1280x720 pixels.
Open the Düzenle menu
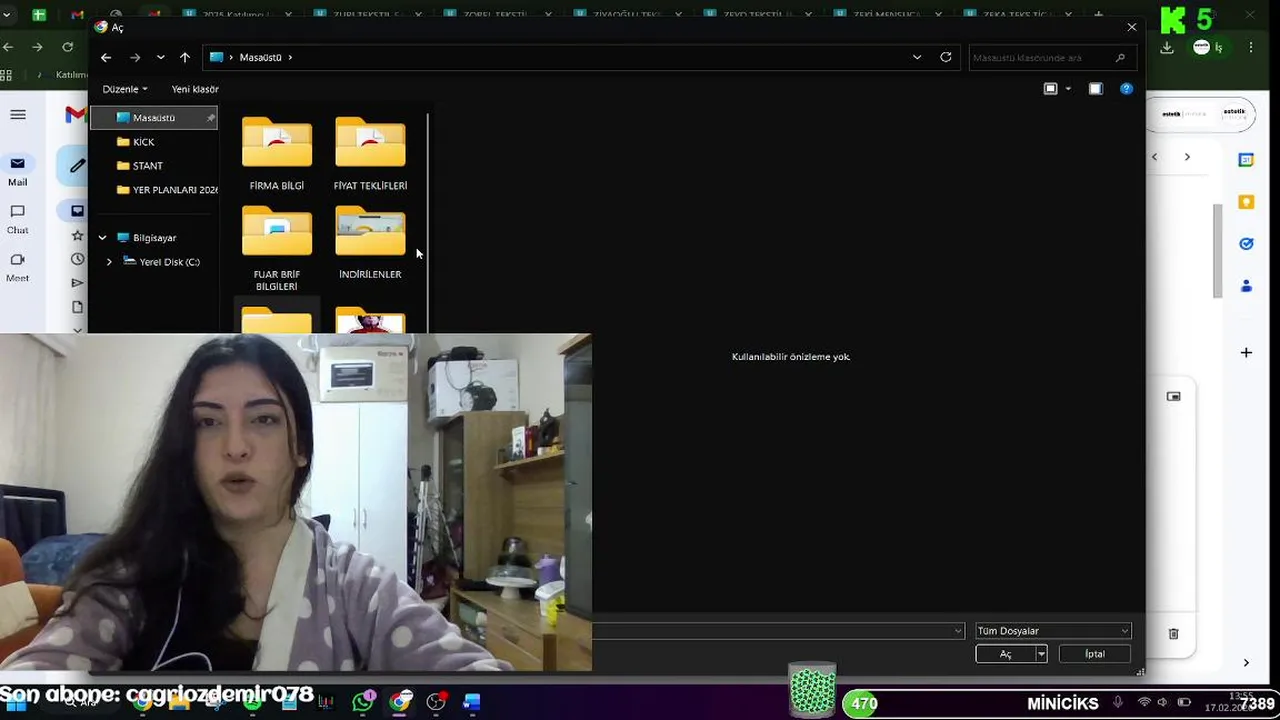pyautogui.click(x=125, y=89)
